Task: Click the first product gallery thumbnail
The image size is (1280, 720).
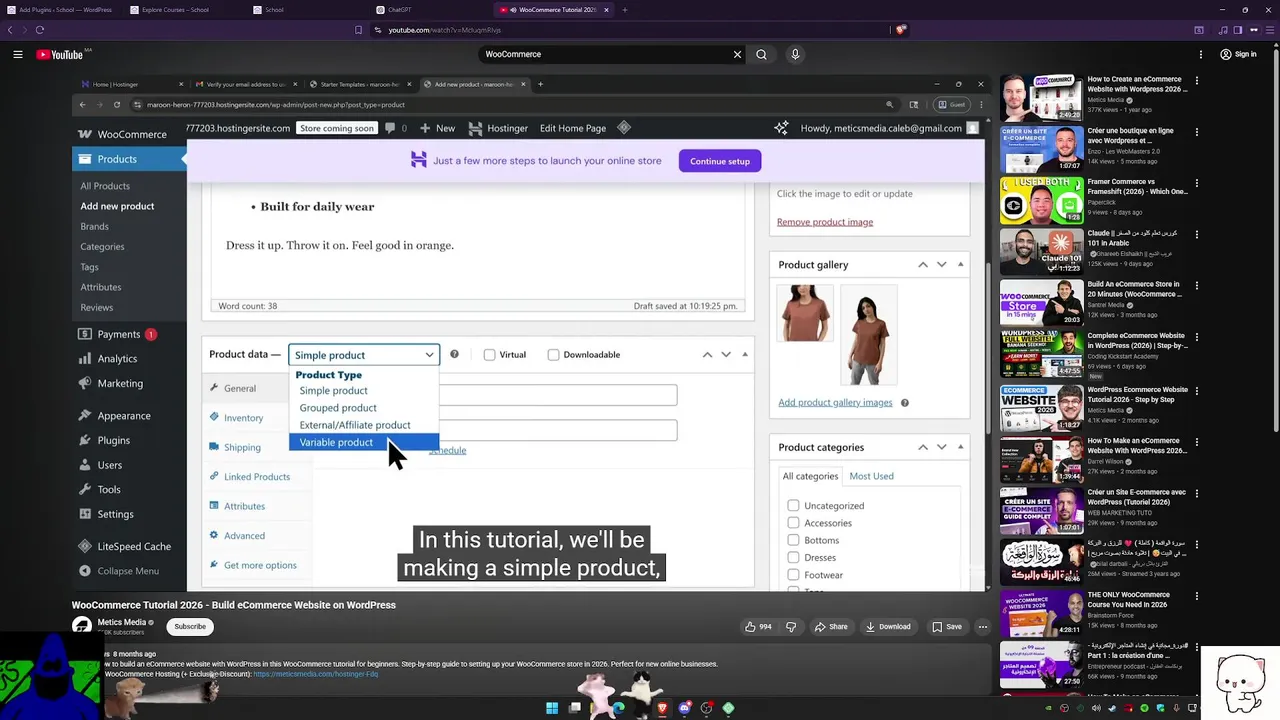Action: coord(805,314)
